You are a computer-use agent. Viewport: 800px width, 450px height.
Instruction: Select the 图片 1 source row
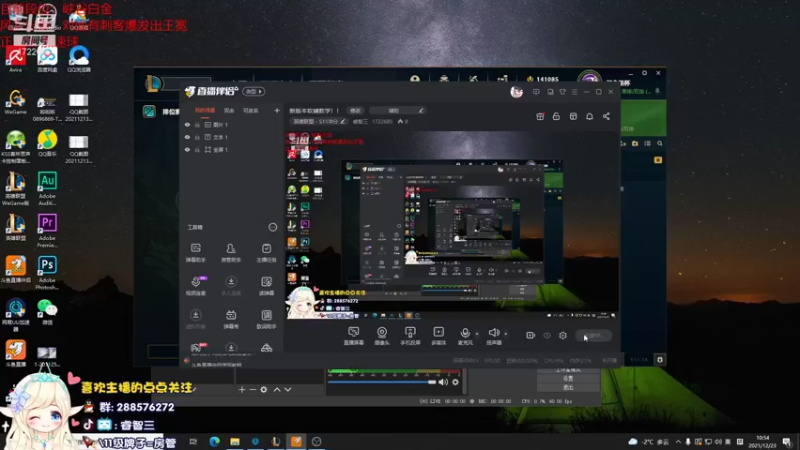pyautogui.click(x=232, y=124)
